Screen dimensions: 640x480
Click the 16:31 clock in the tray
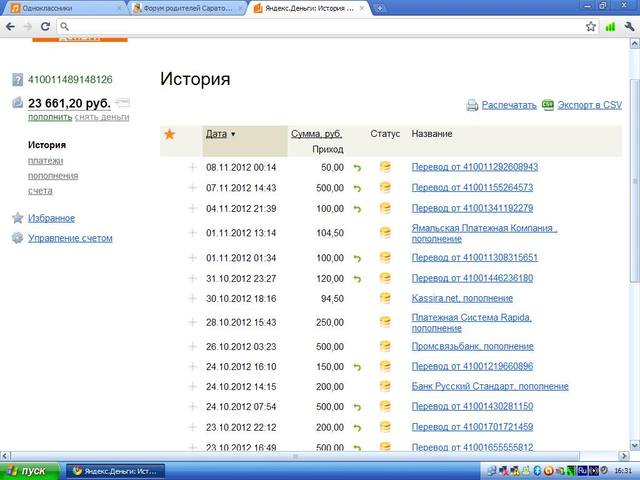click(x=623, y=471)
